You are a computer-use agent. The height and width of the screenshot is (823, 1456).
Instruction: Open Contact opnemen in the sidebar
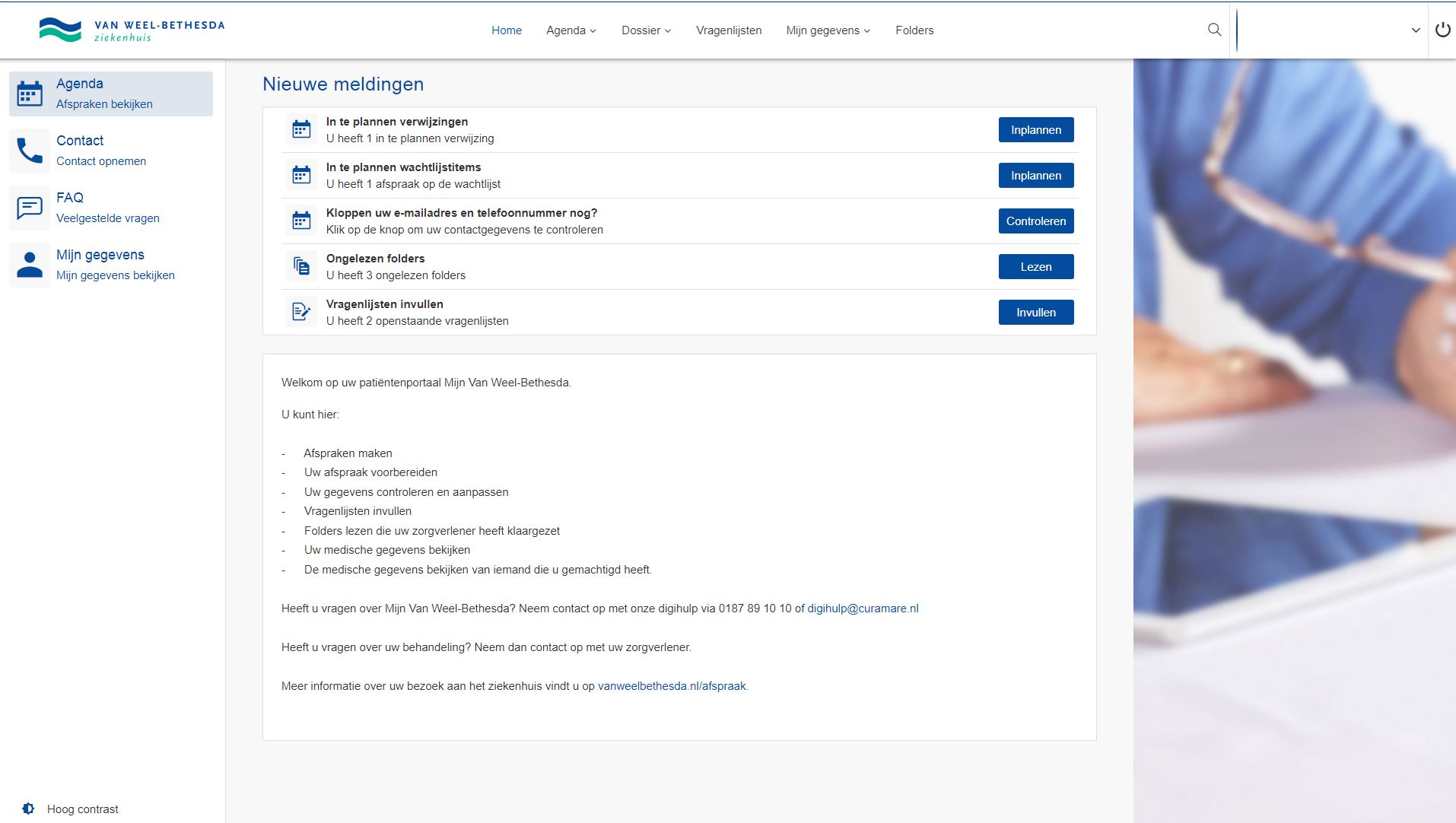coord(101,161)
